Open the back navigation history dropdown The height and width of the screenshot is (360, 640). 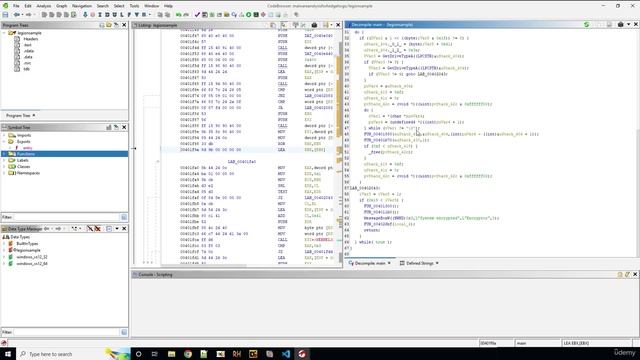22,15
